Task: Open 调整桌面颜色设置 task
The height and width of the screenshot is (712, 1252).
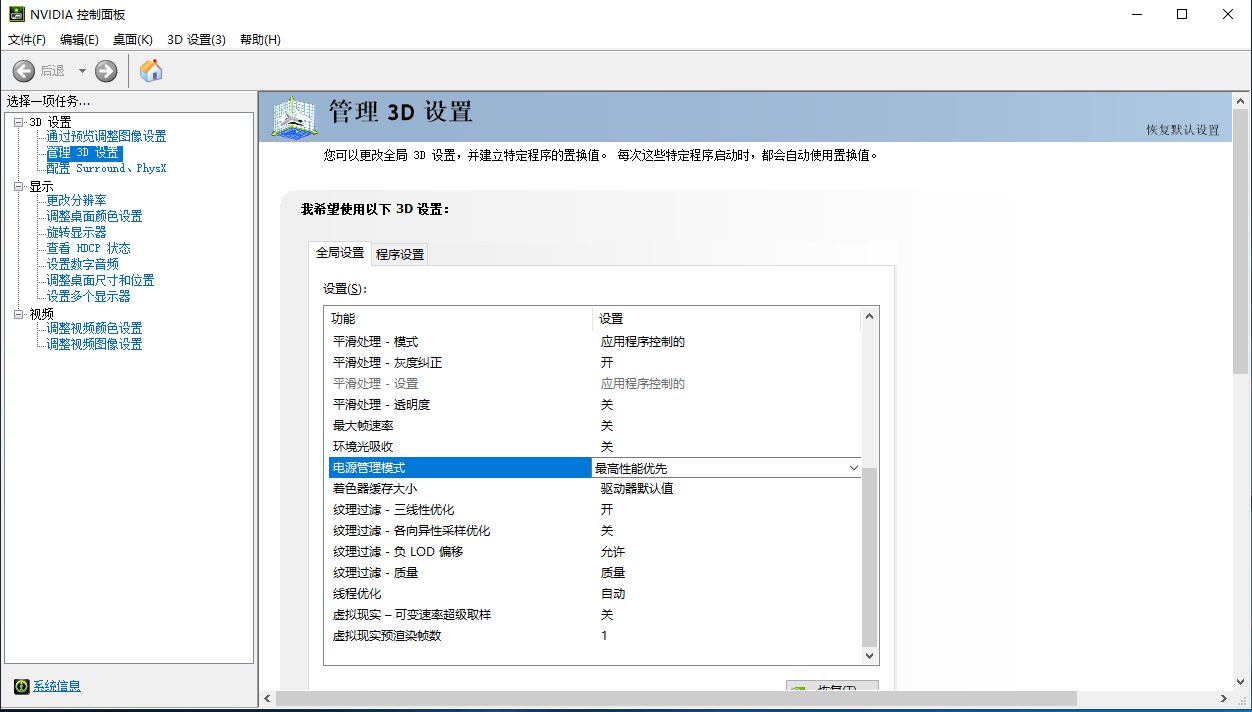Action: [x=94, y=217]
